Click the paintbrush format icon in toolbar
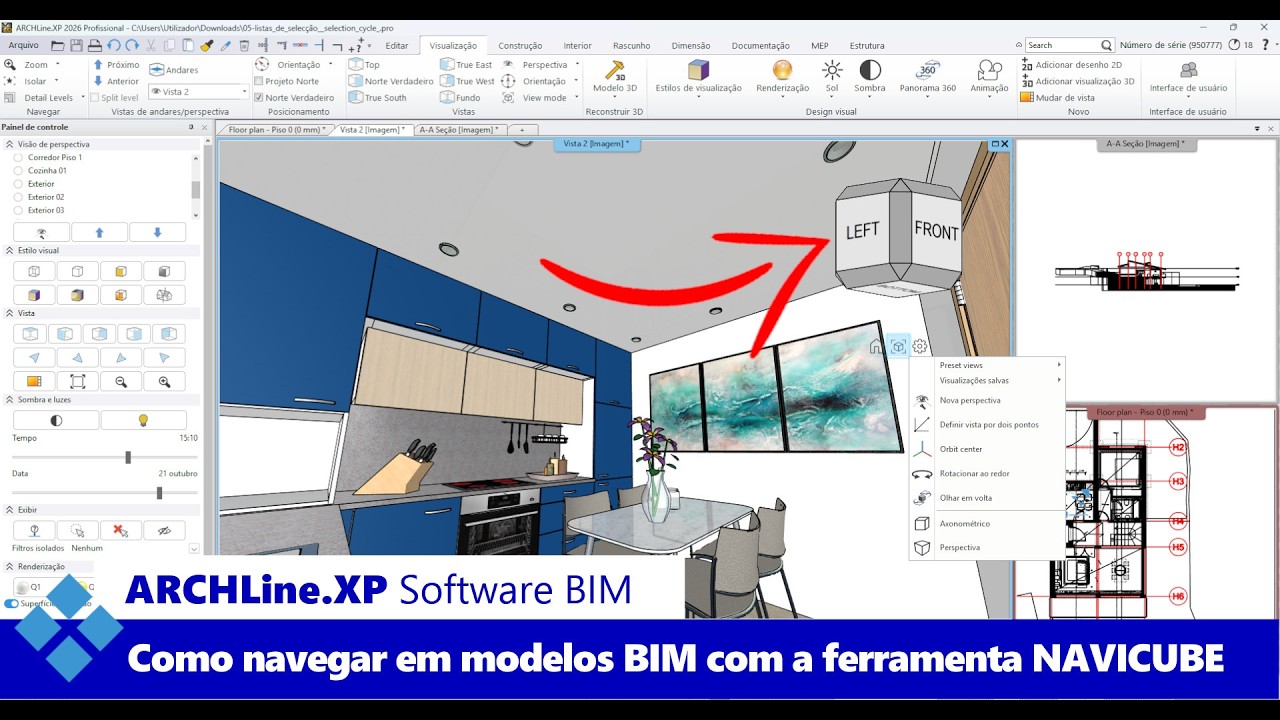This screenshot has height=720, width=1280. (x=207, y=45)
